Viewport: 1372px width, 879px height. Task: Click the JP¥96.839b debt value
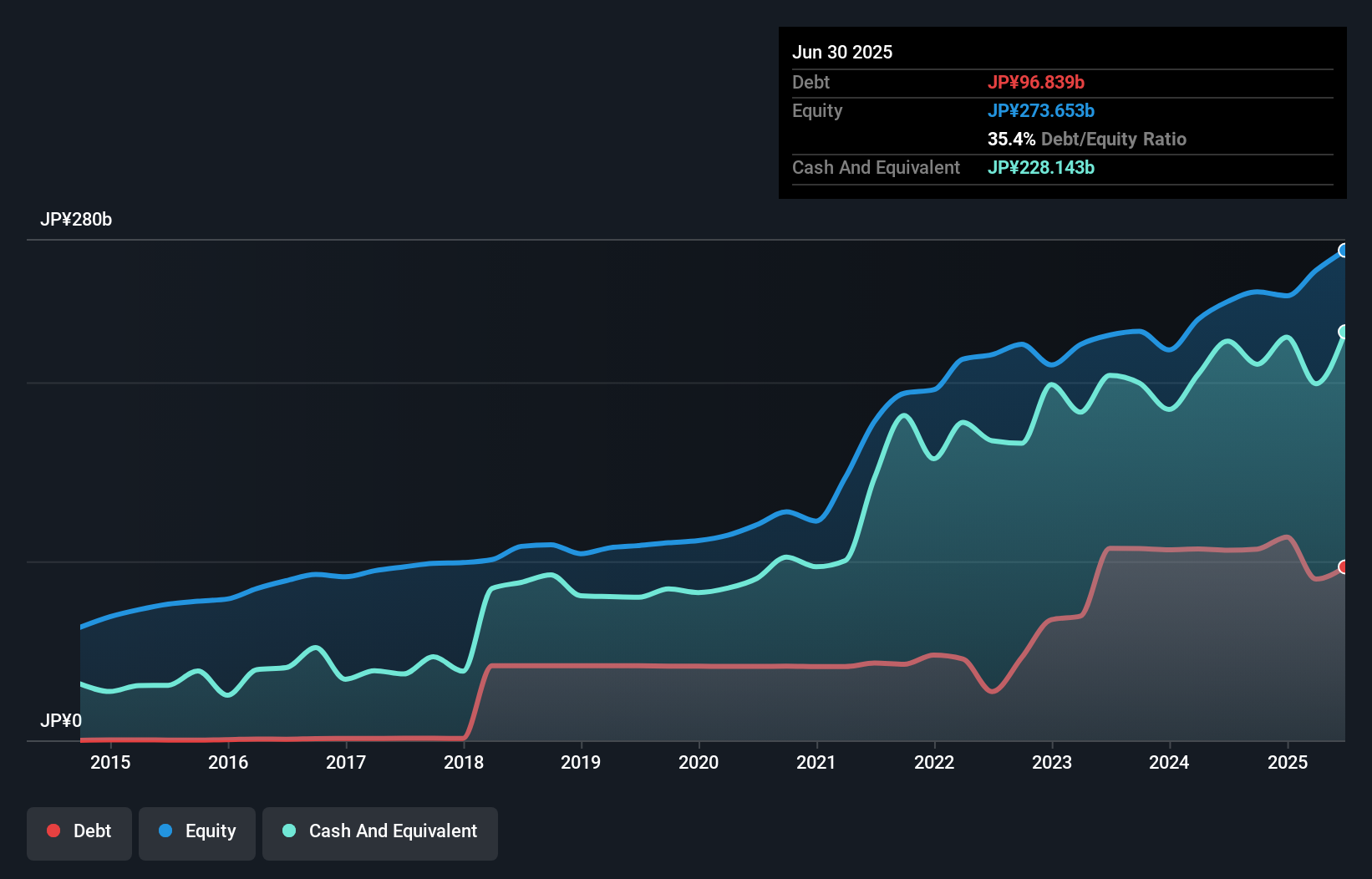(x=1036, y=83)
